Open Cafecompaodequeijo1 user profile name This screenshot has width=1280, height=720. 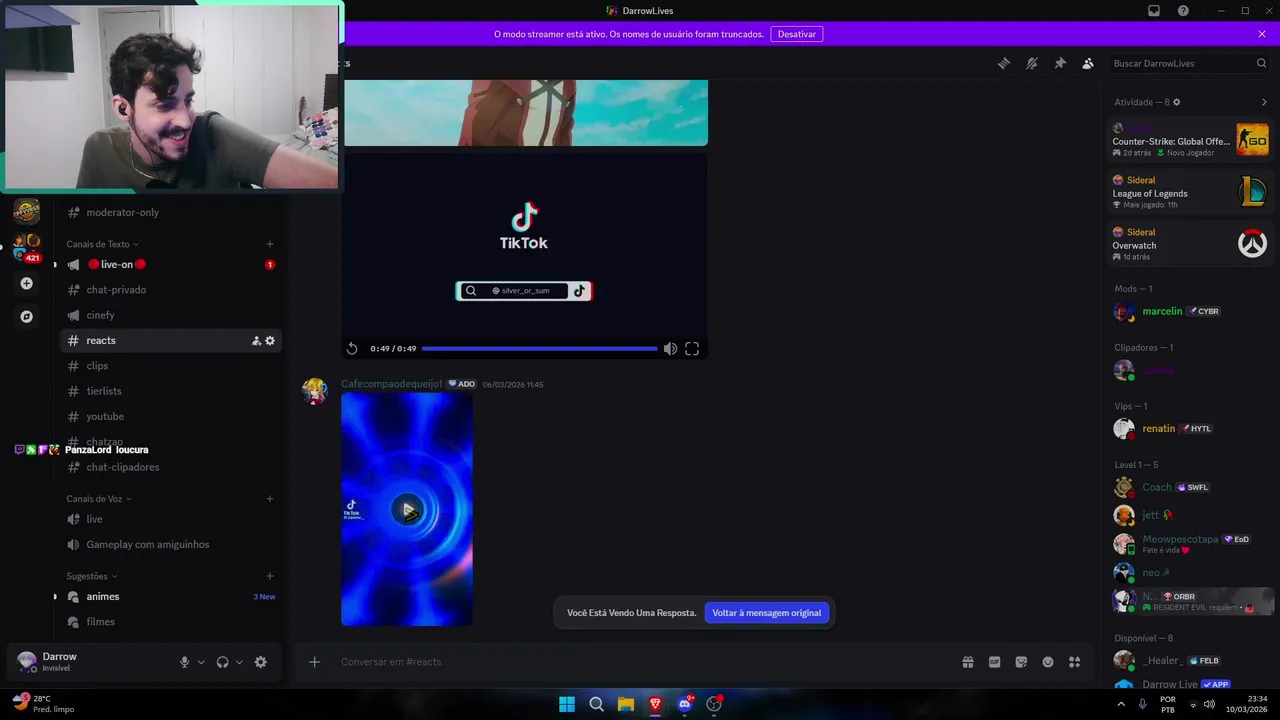pos(391,384)
